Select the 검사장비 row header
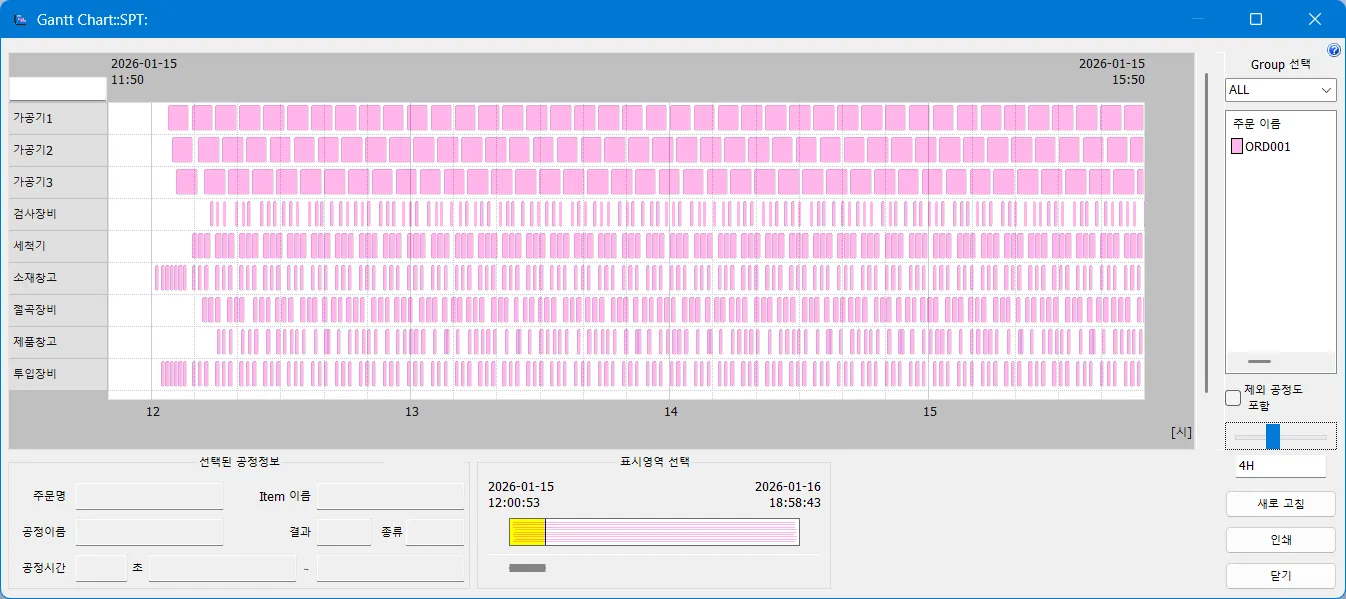This screenshot has height=599, width=1346. 58,214
